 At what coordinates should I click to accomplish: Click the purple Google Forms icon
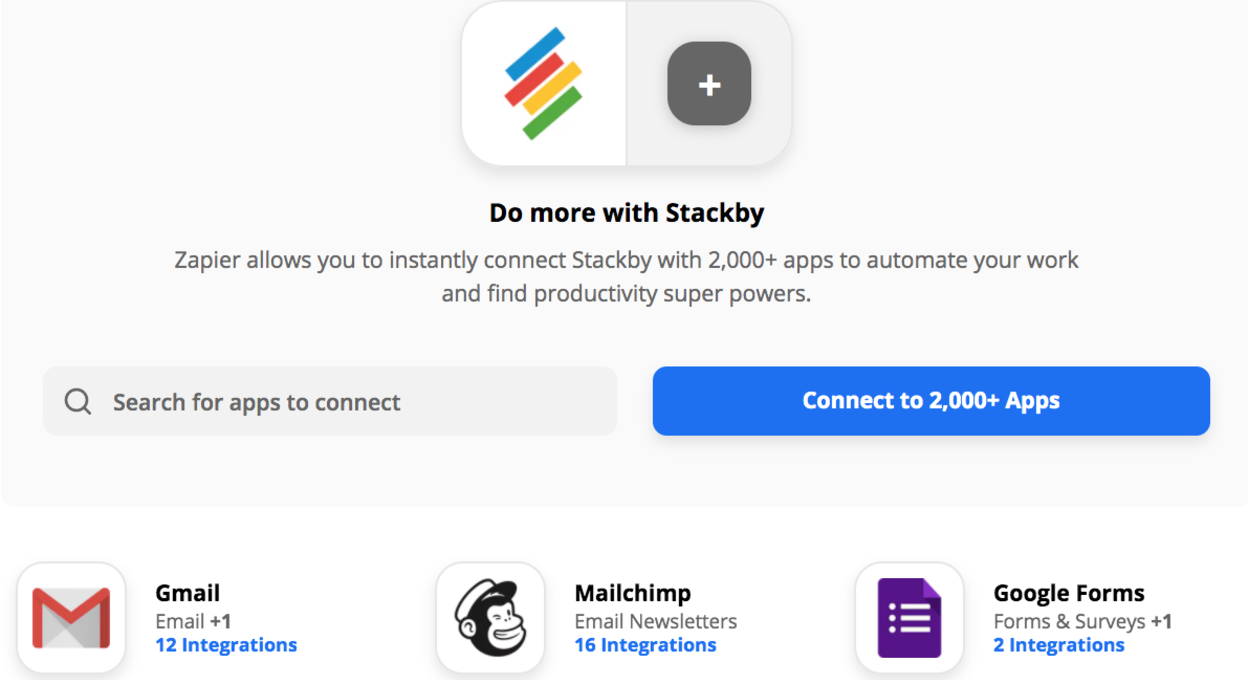[x=909, y=616]
